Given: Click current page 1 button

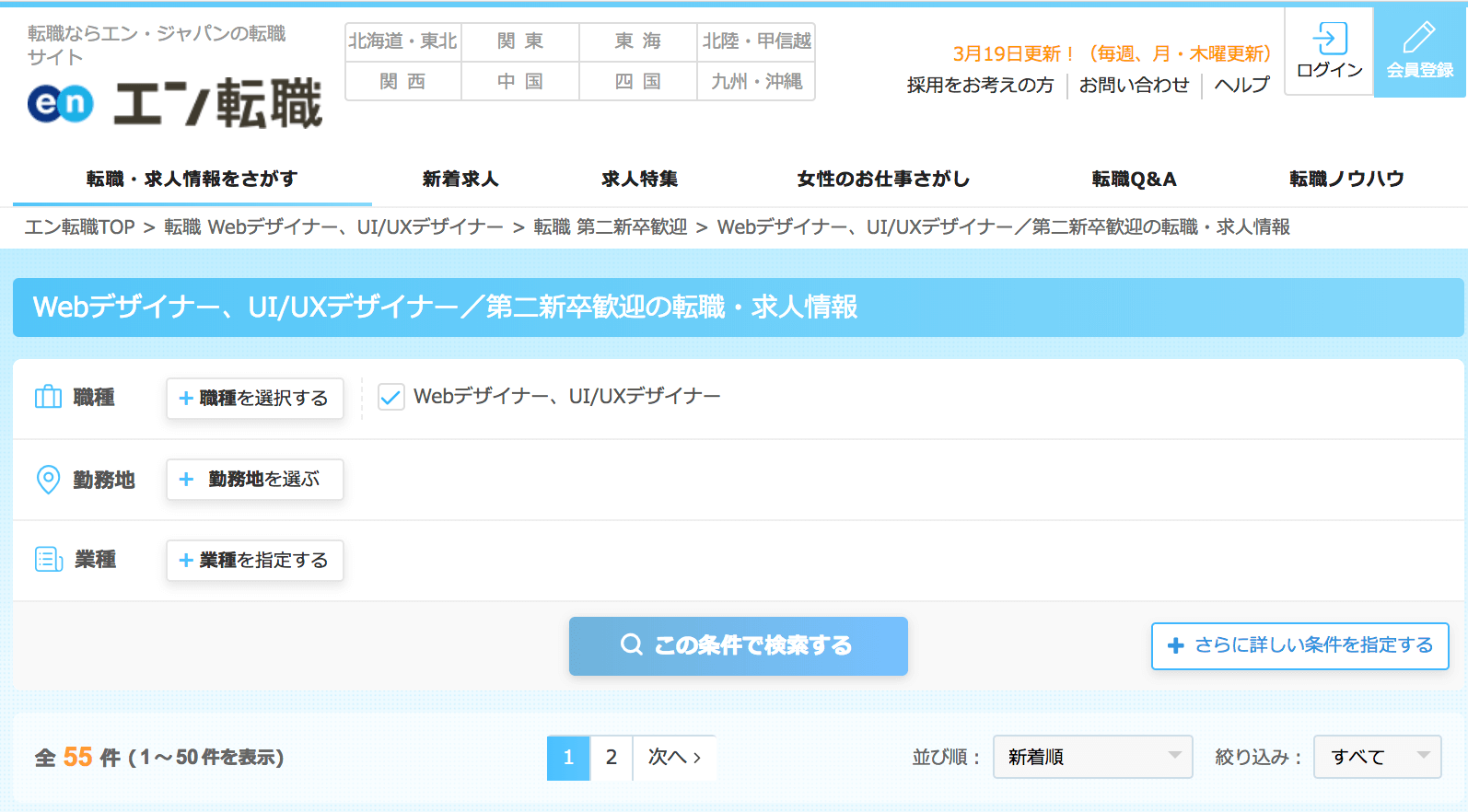Looking at the screenshot, I should (x=568, y=758).
